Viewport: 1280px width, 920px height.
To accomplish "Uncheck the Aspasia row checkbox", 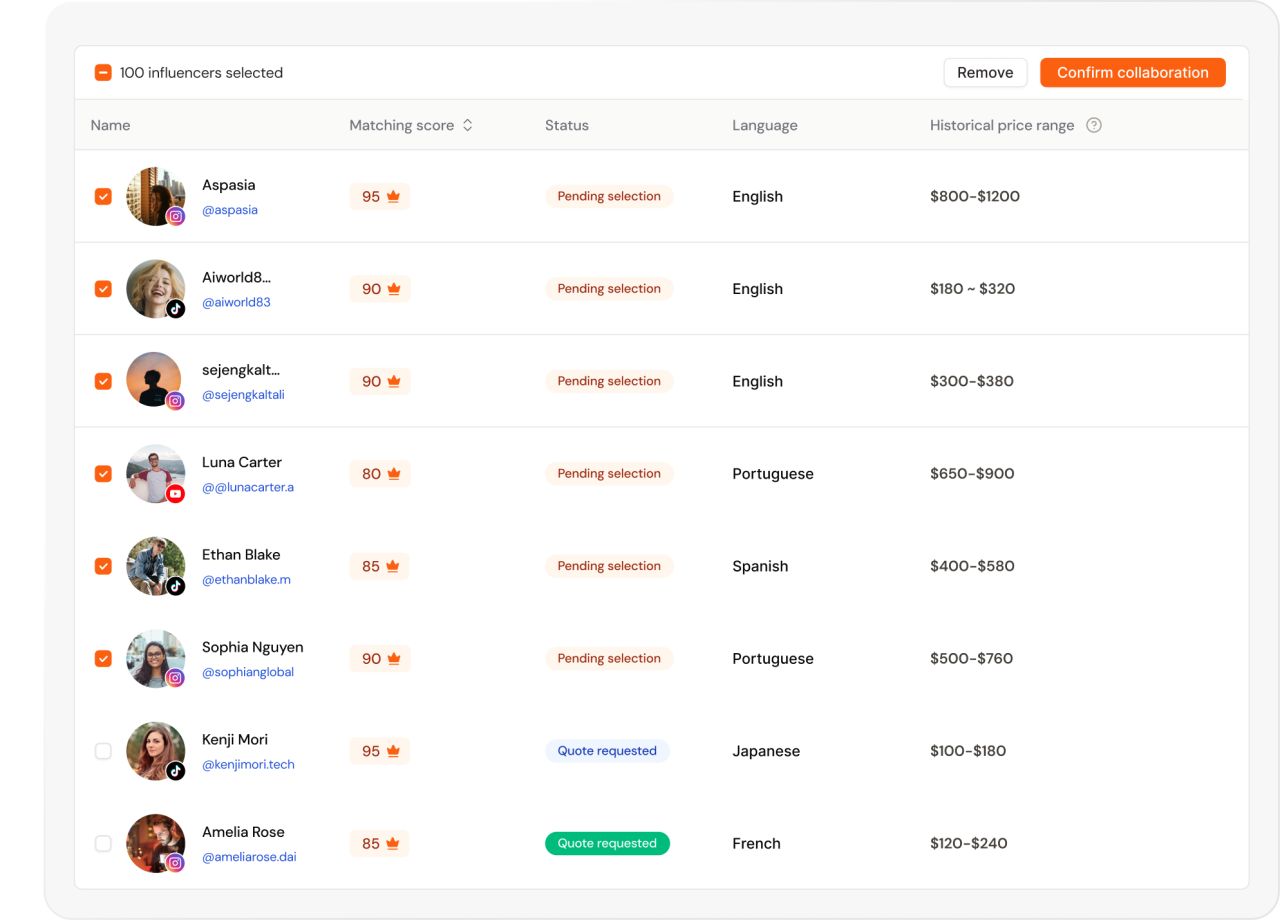I will pos(103,197).
